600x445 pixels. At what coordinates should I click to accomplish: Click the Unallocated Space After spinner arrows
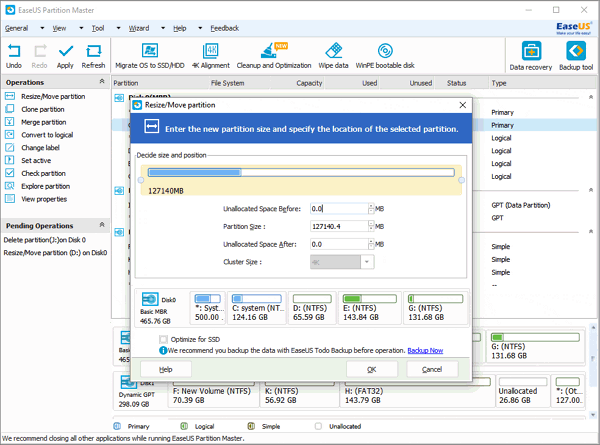[x=371, y=244]
